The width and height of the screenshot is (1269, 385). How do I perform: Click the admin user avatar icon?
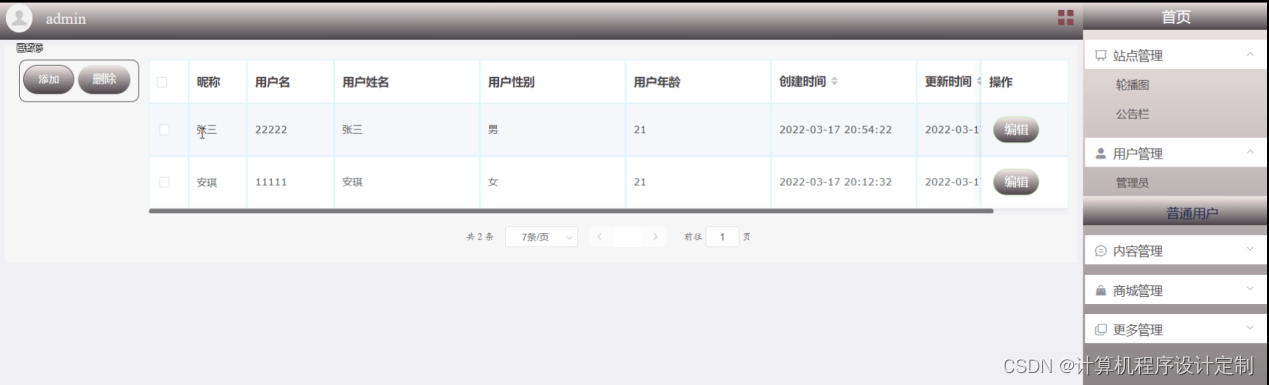click(x=19, y=18)
